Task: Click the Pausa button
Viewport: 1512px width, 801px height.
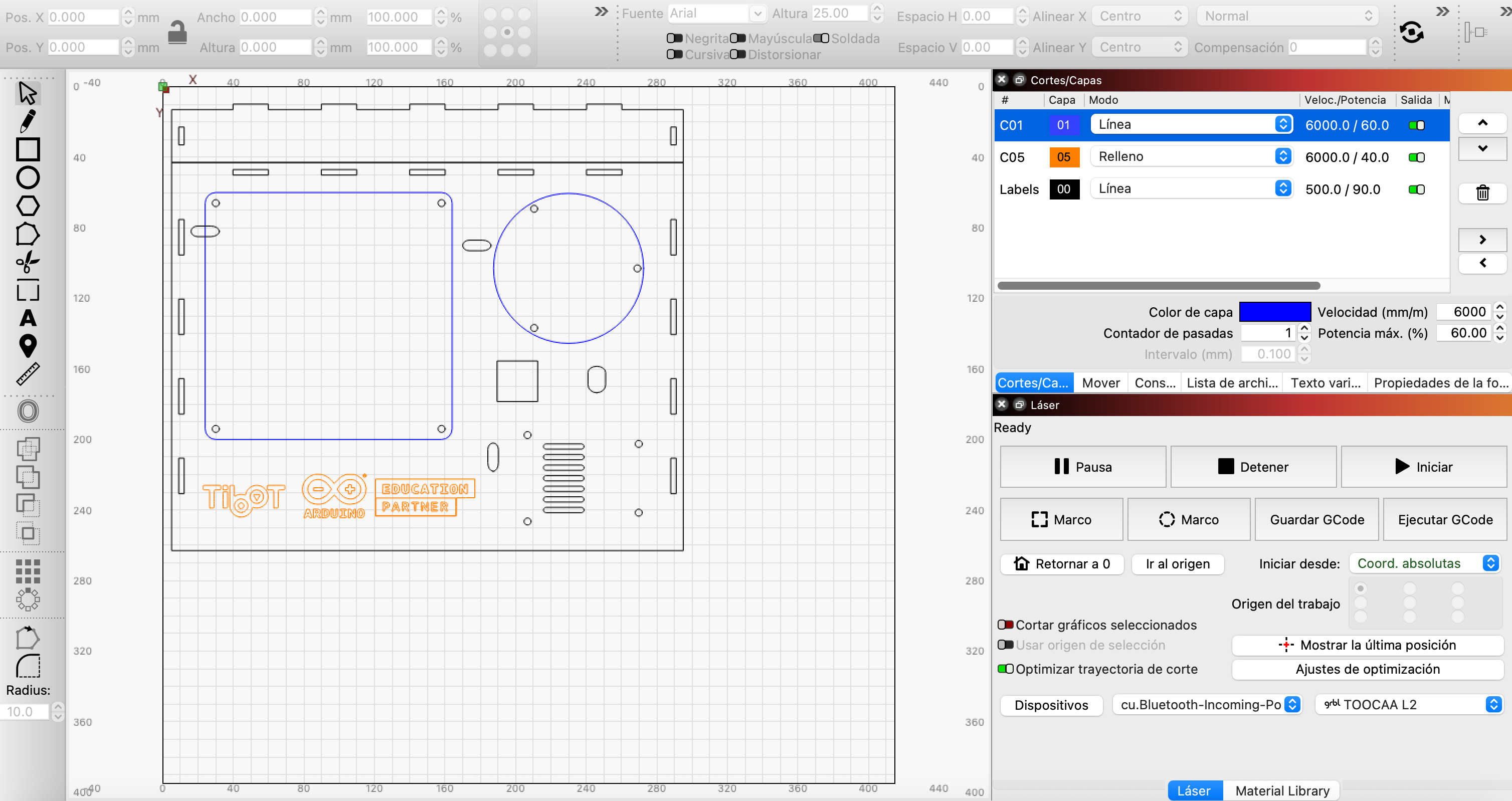Action: 1083,467
